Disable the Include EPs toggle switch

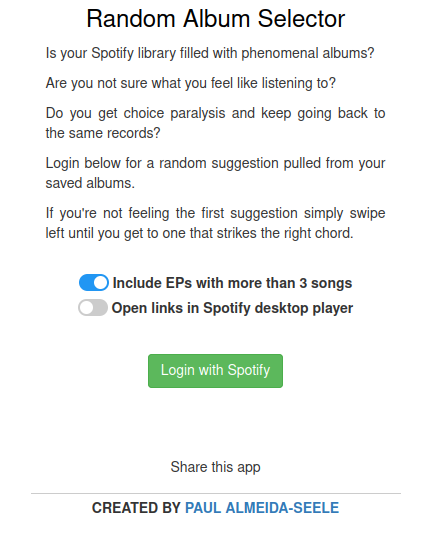(94, 283)
